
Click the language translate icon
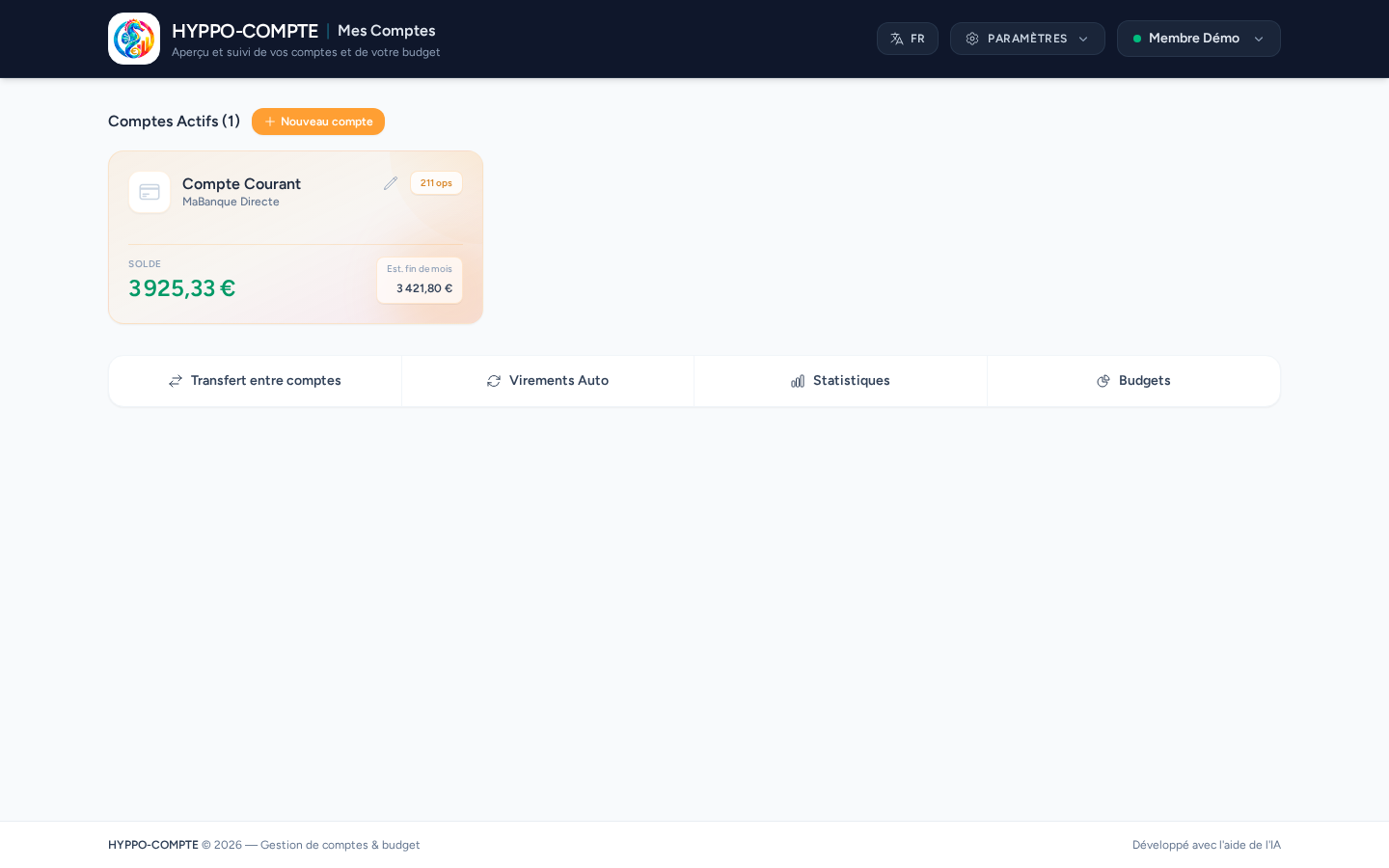897,39
